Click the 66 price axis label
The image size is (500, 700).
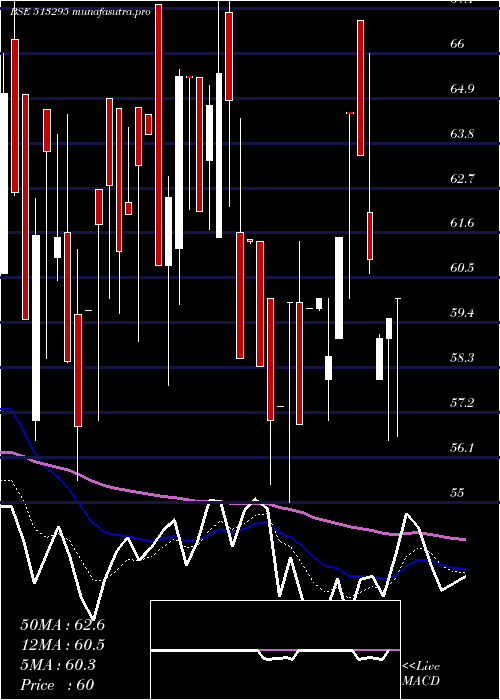tap(458, 44)
